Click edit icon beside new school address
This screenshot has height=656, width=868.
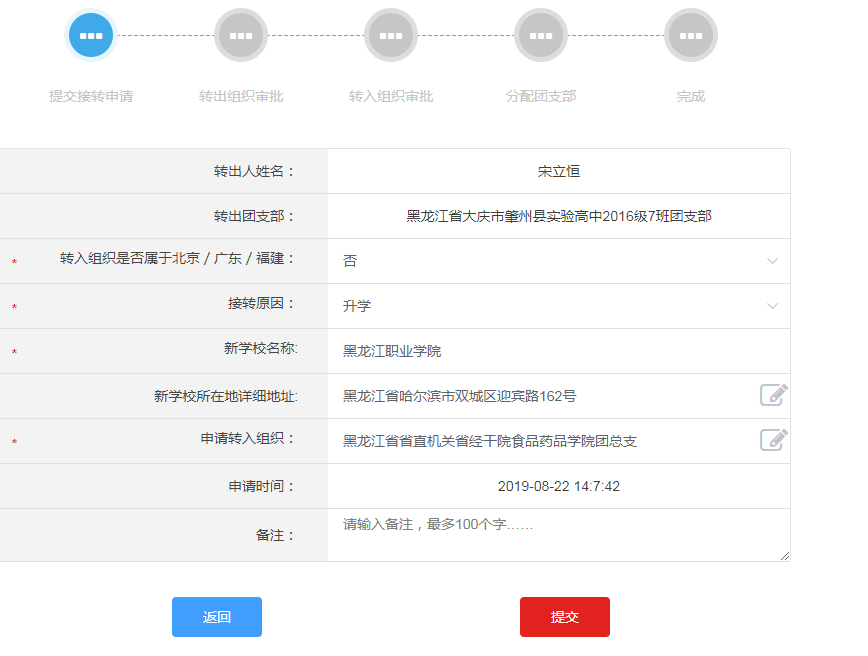(x=773, y=395)
